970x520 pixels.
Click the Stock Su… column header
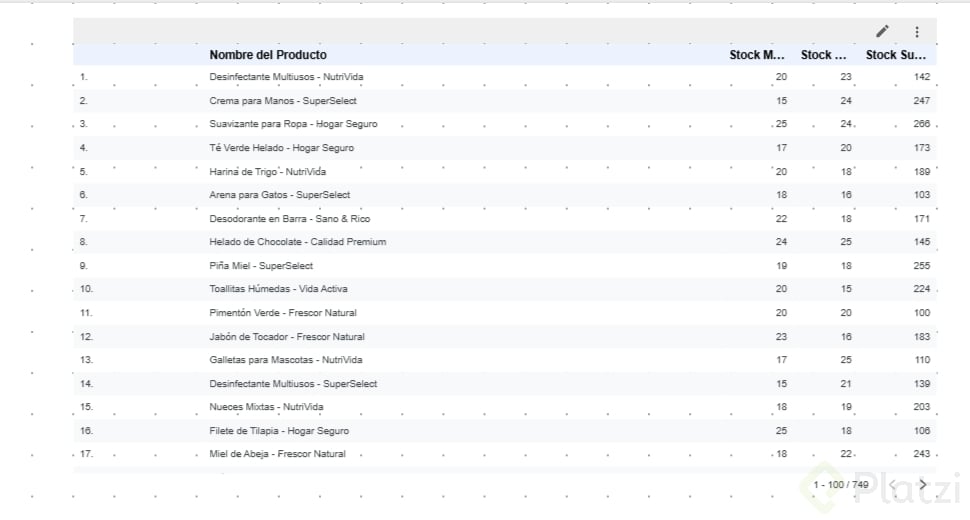click(x=896, y=55)
